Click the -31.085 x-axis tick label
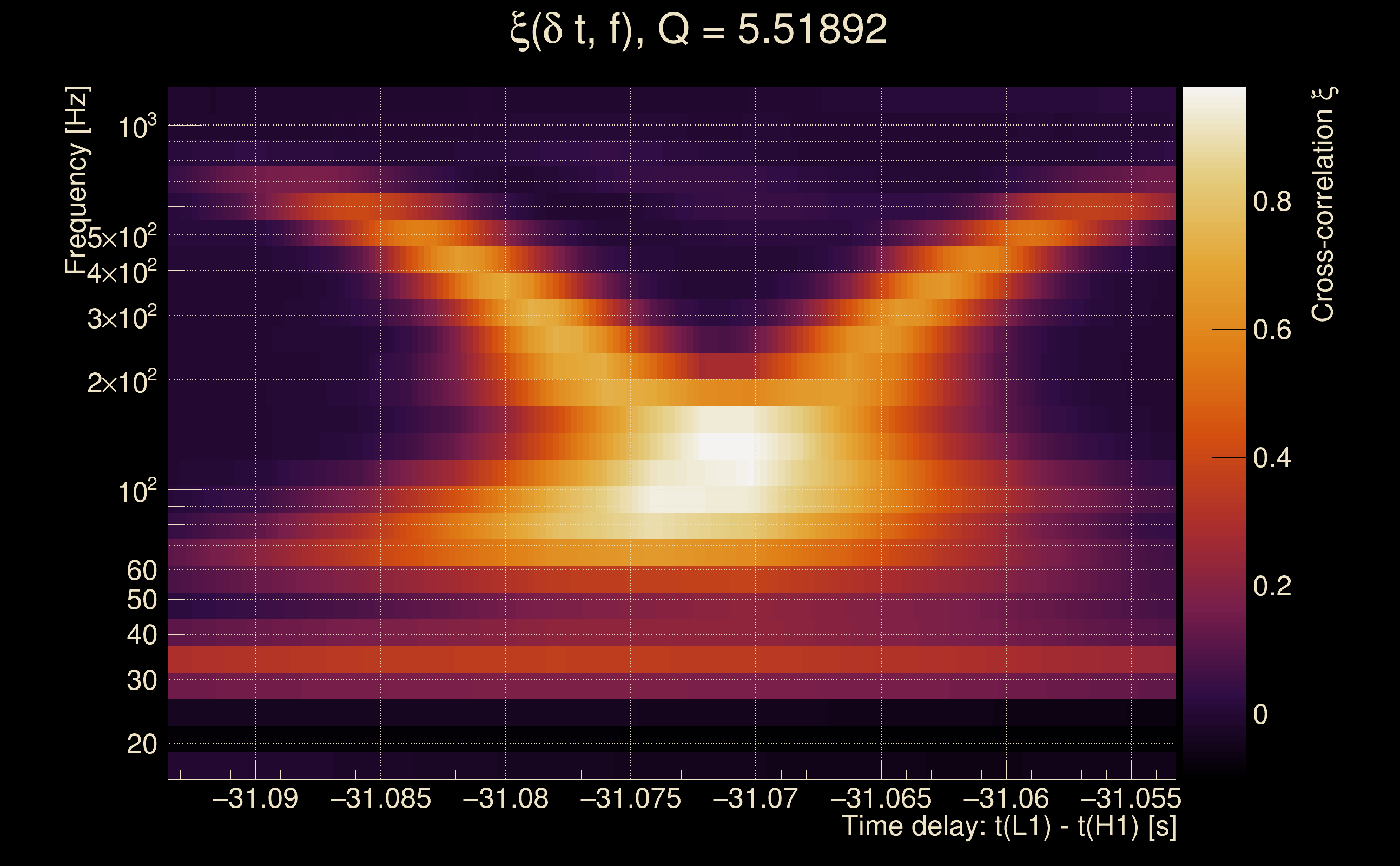 coord(381,798)
